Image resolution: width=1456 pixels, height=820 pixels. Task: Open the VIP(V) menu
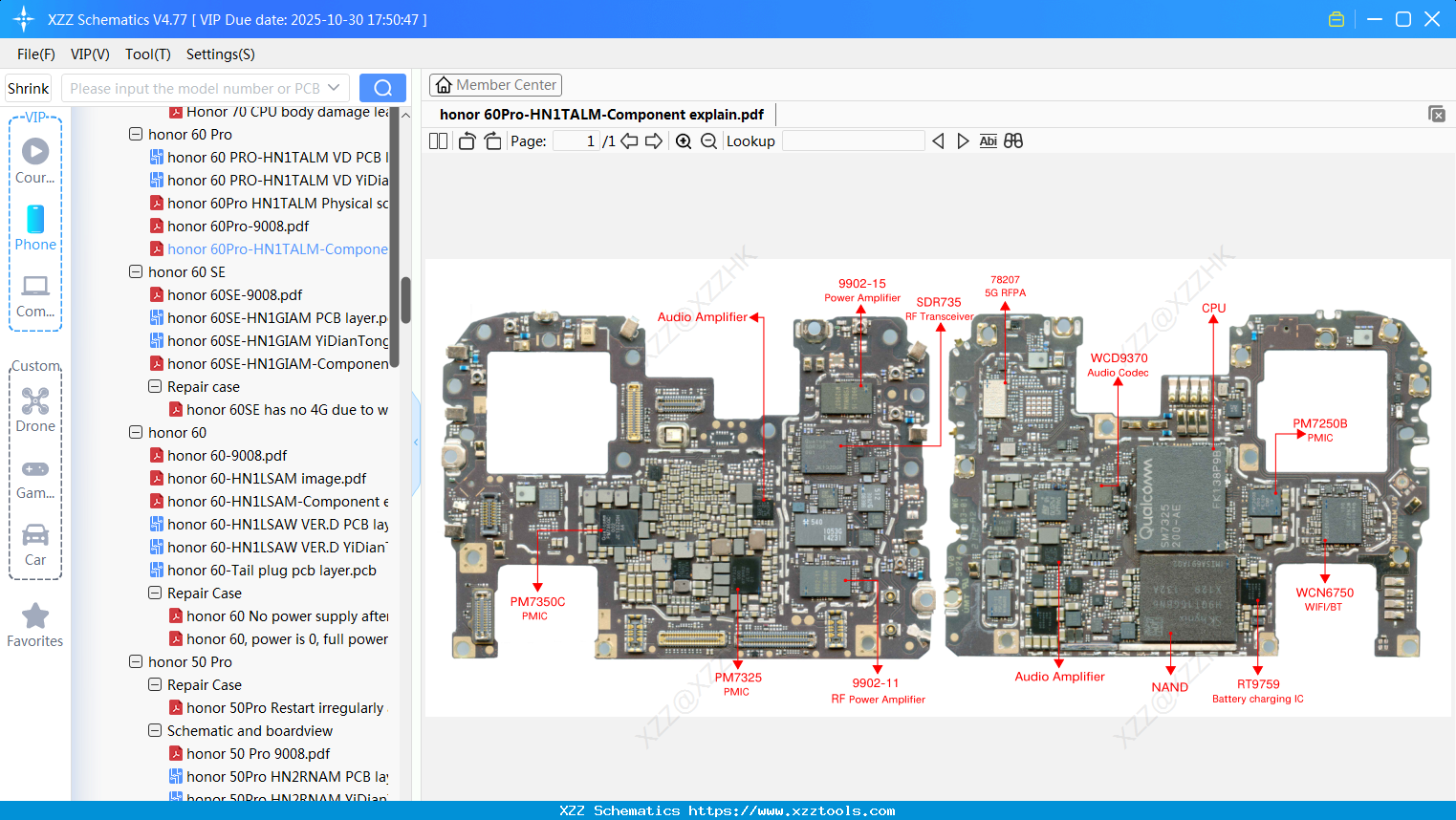point(90,54)
